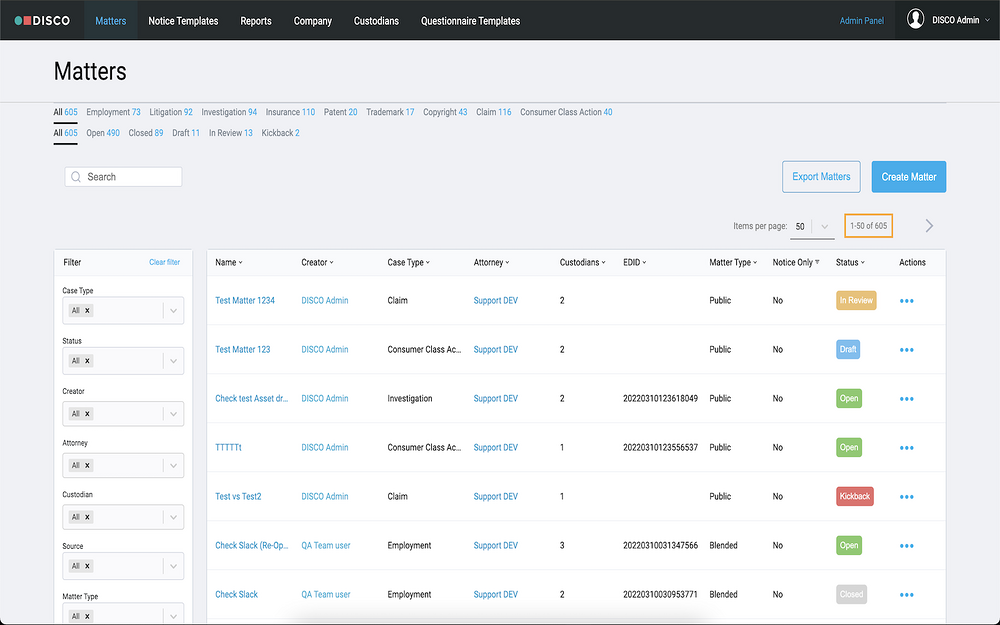Sort by Matter Type column
The image size is (1000, 625).
[x=733, y=262]
